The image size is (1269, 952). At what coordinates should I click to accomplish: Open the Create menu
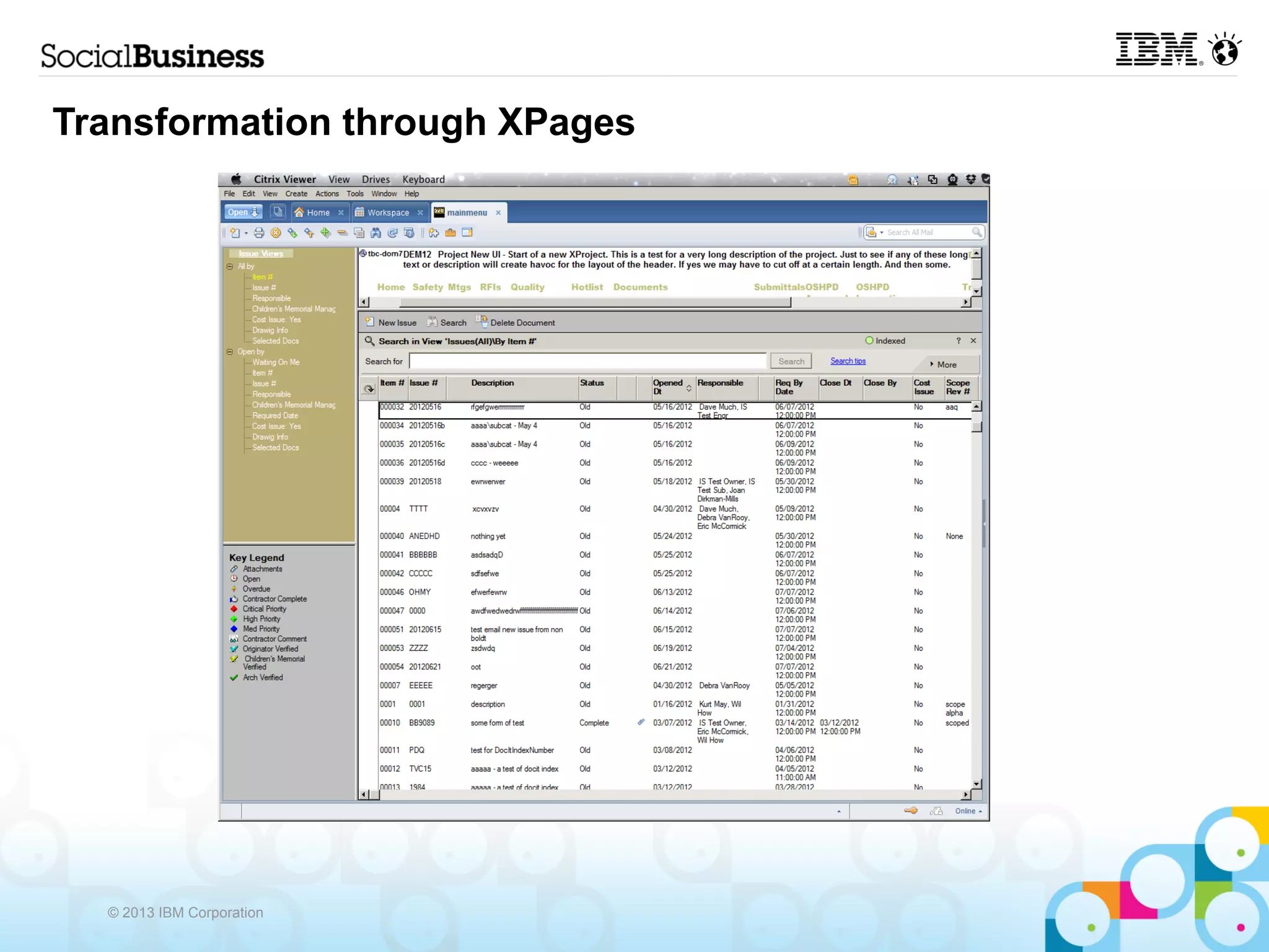click(296, 194)
